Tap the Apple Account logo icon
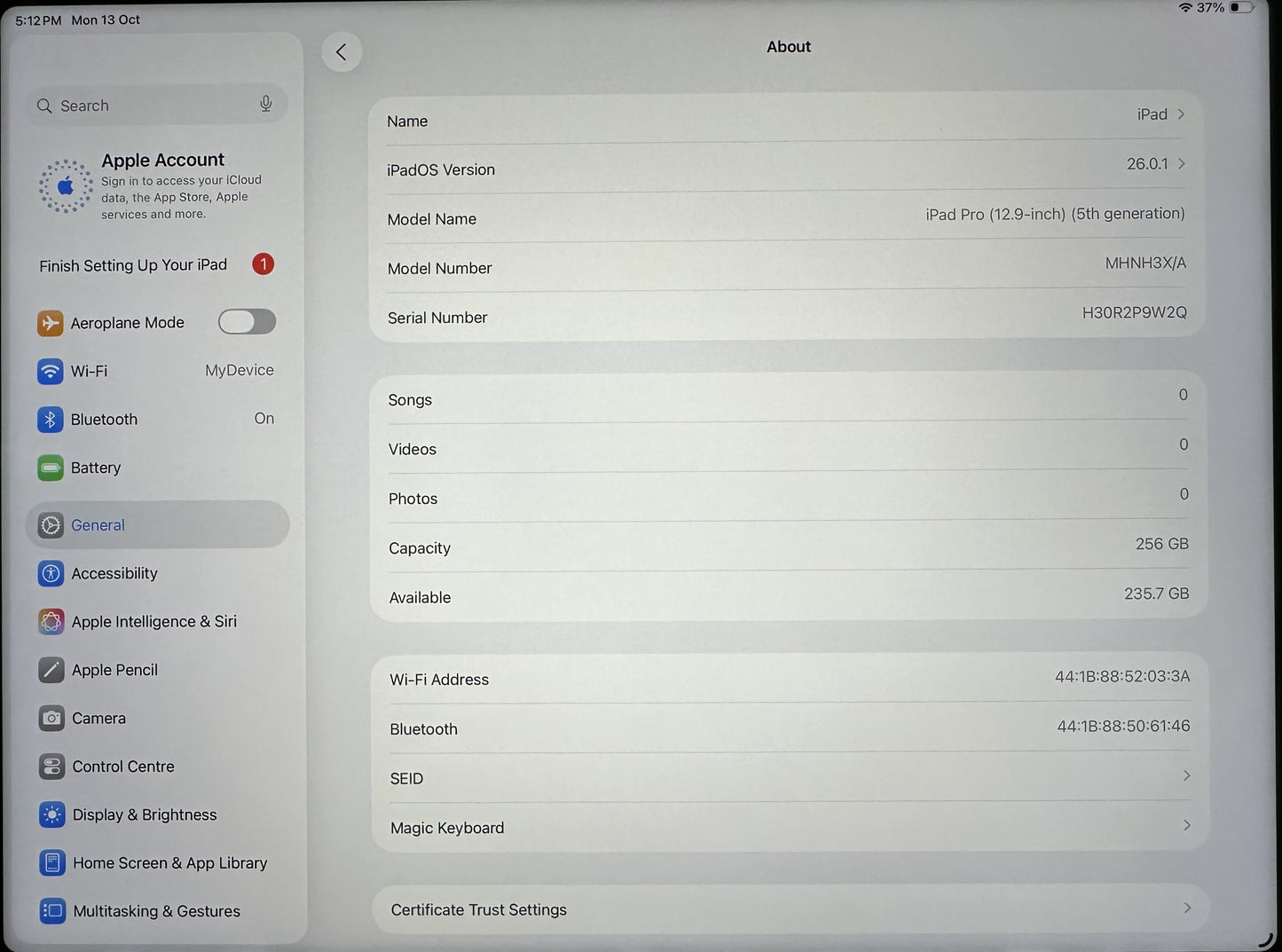Screen dimensions: 1282x952 click(x=66, y=186)
